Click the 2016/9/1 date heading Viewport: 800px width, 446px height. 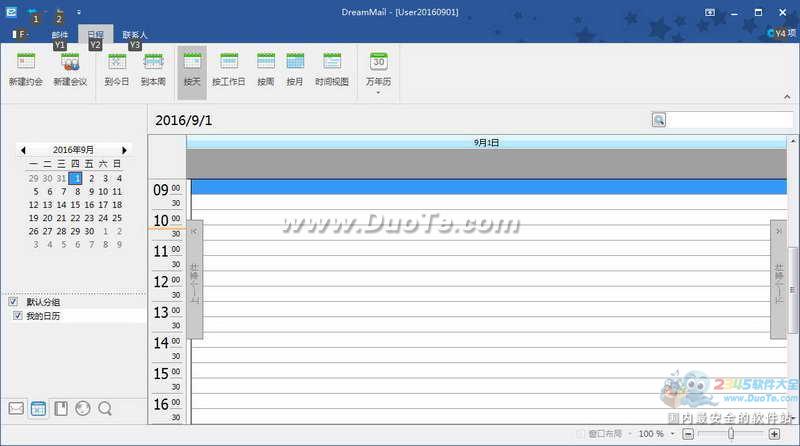[x=183, y=120]
